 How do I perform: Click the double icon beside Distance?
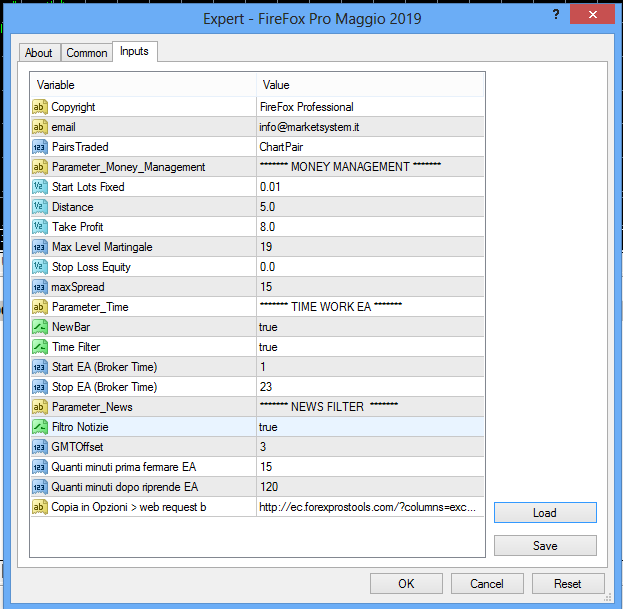point(40,207)
